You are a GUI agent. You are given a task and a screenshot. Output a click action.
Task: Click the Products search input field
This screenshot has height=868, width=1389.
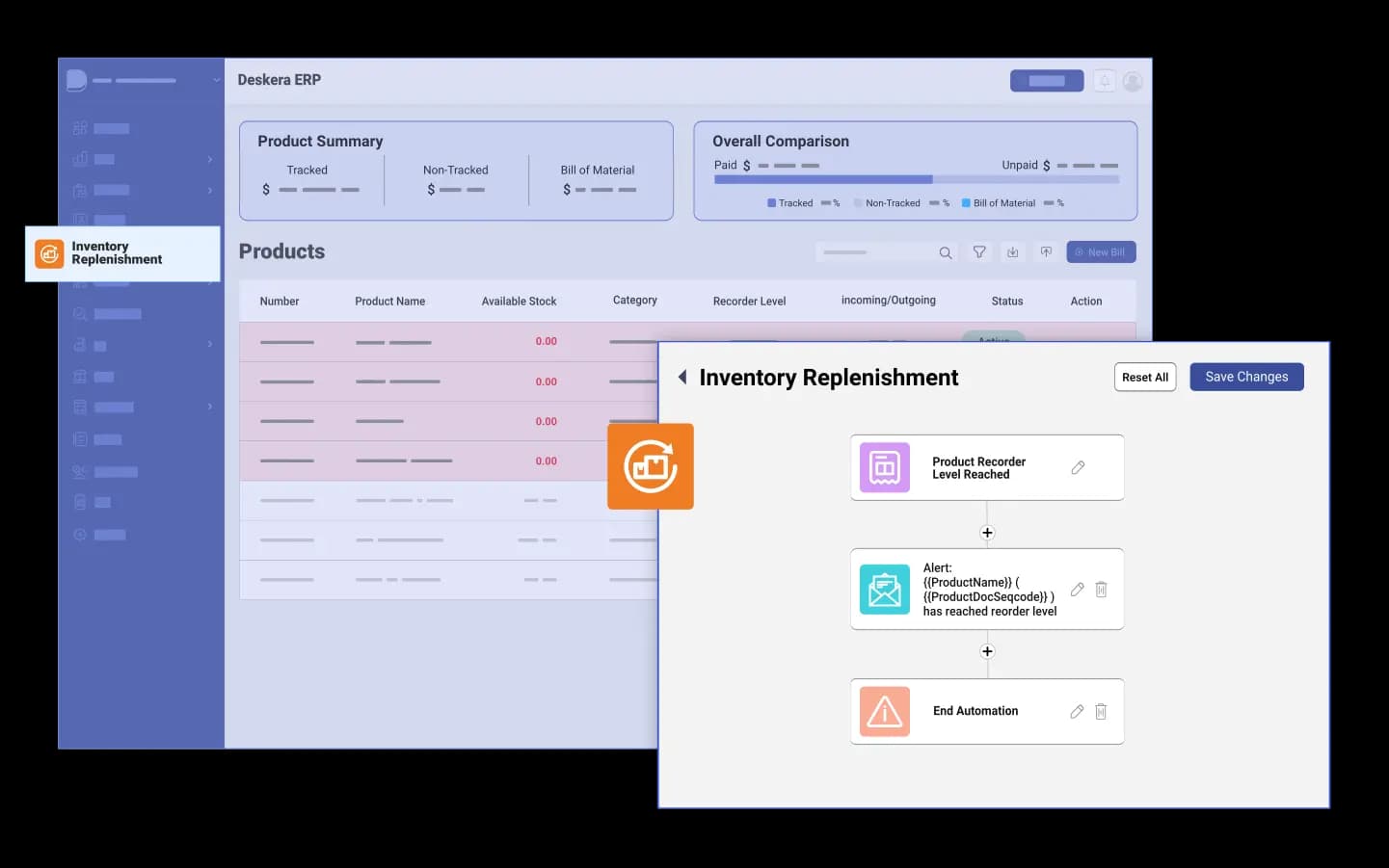(877, 252)
